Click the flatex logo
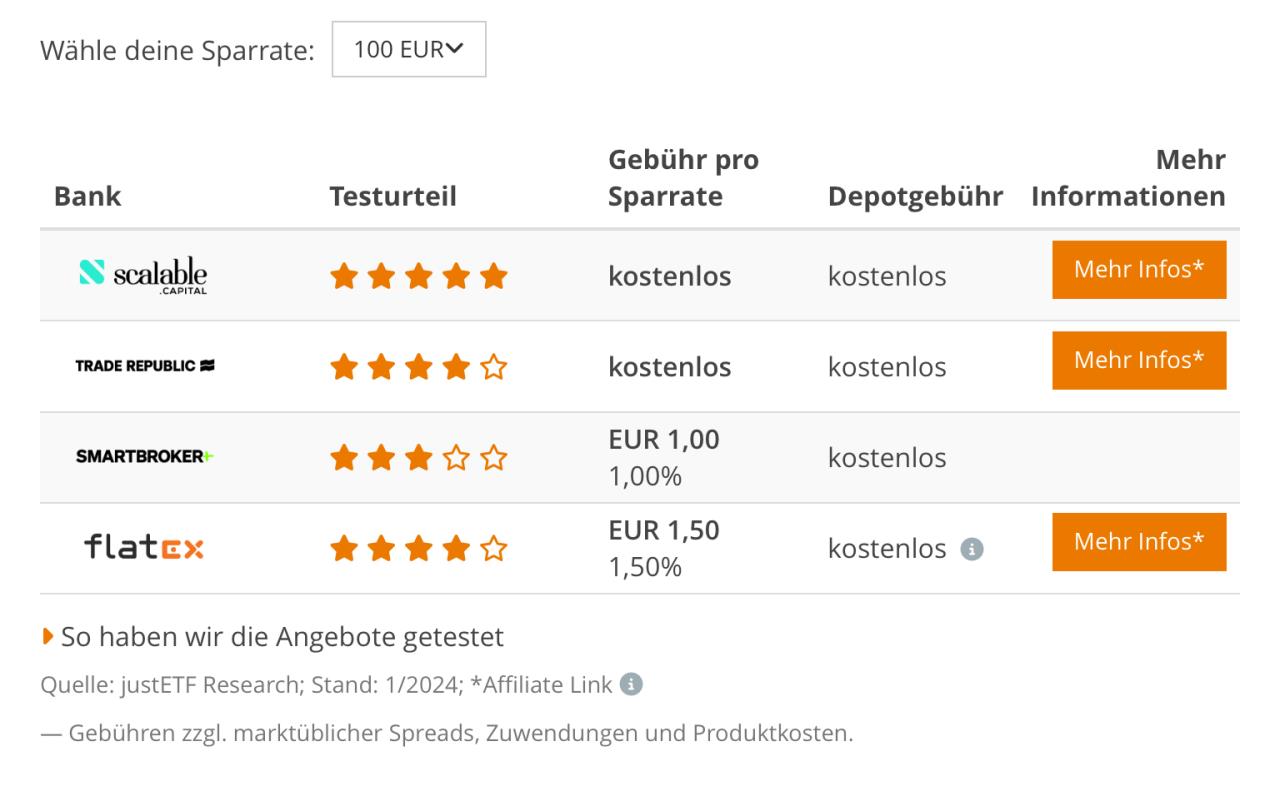 pos(145,547)
